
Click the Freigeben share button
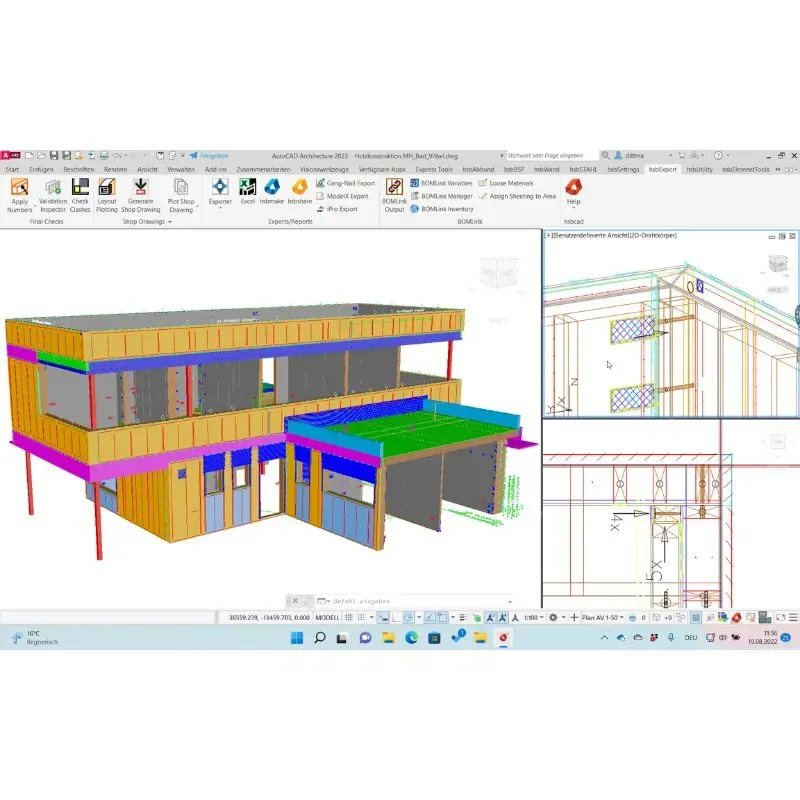209,156
